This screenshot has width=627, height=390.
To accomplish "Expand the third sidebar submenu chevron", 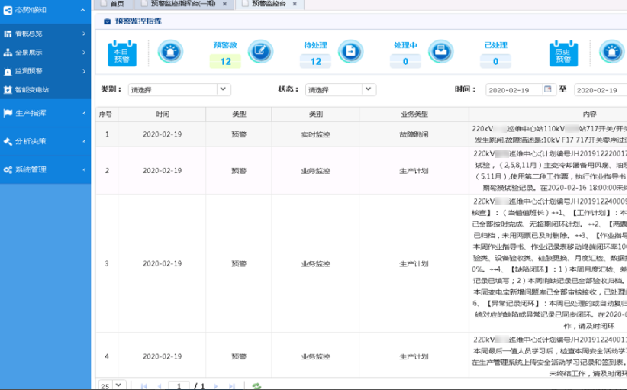I will point(83,71).
